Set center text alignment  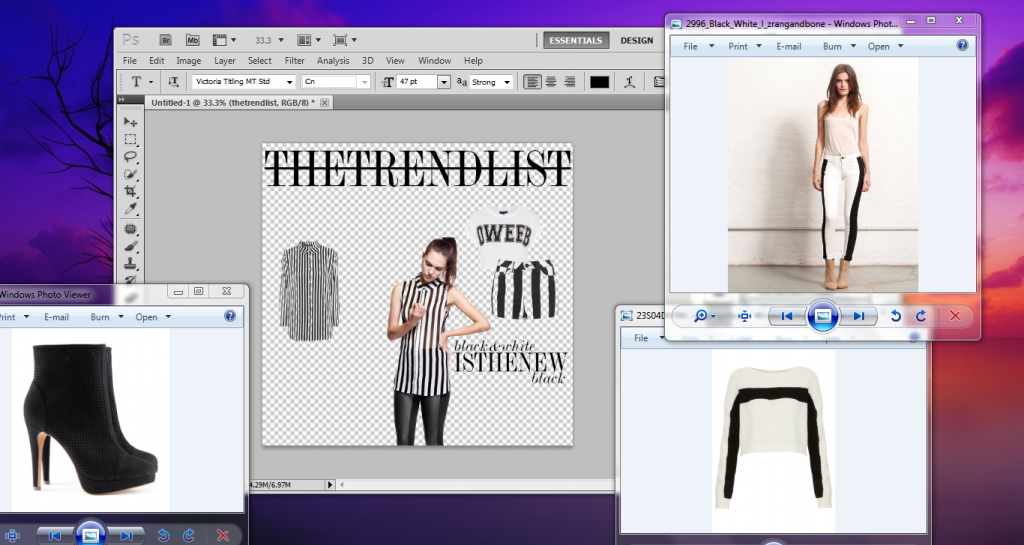pyautogui.click(x=551, y=82)
